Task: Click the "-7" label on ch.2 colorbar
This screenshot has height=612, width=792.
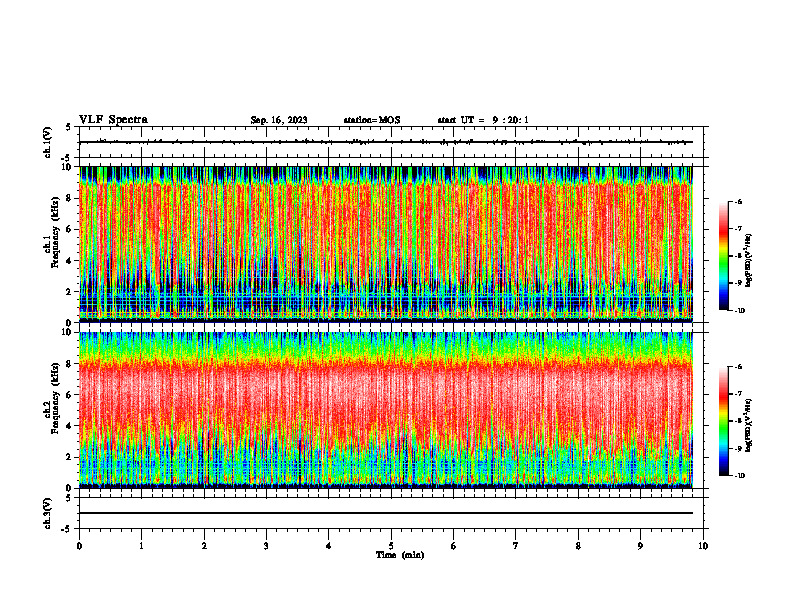Action: click(738, 394)
